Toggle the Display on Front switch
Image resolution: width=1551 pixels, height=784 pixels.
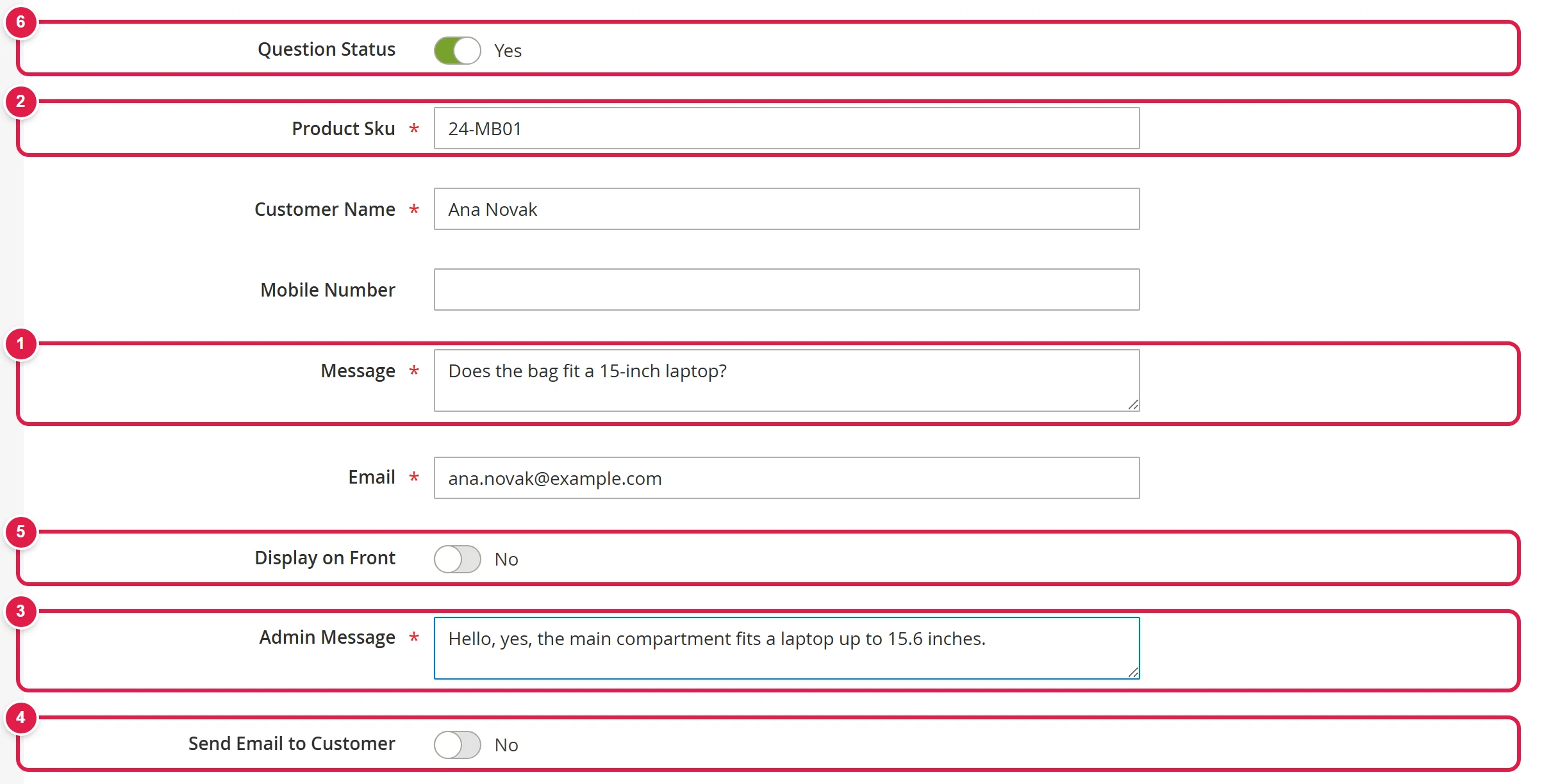(457, 559)
